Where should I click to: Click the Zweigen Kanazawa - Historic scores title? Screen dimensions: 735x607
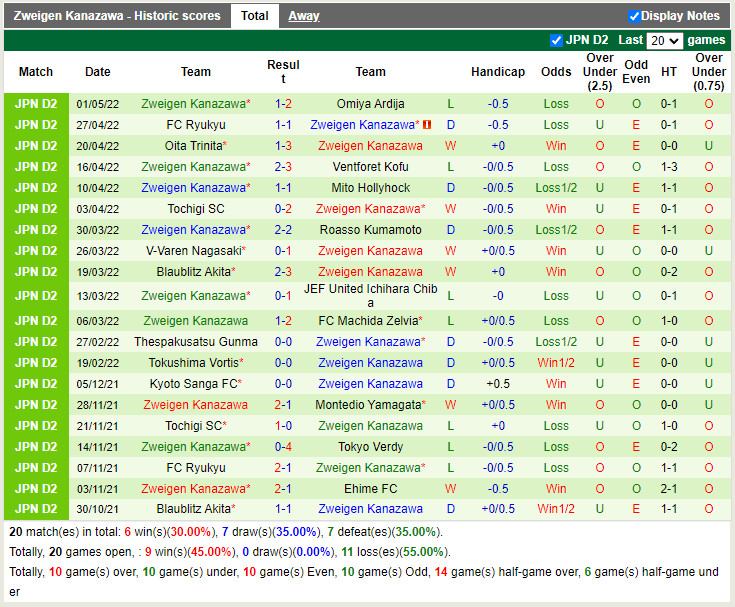pos(117,16)
